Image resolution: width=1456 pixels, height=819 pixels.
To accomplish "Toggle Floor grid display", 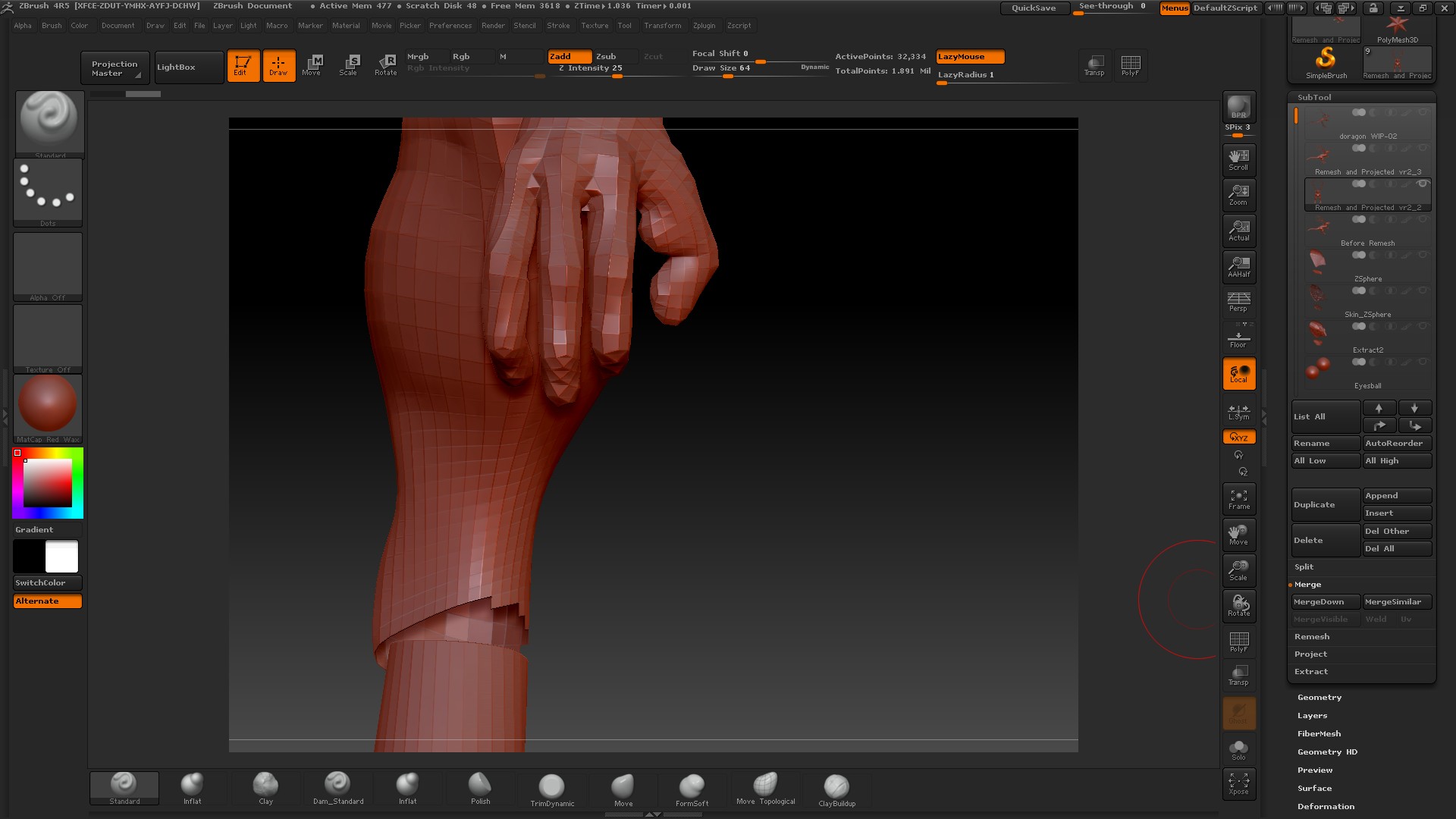I will point(1238,337).
